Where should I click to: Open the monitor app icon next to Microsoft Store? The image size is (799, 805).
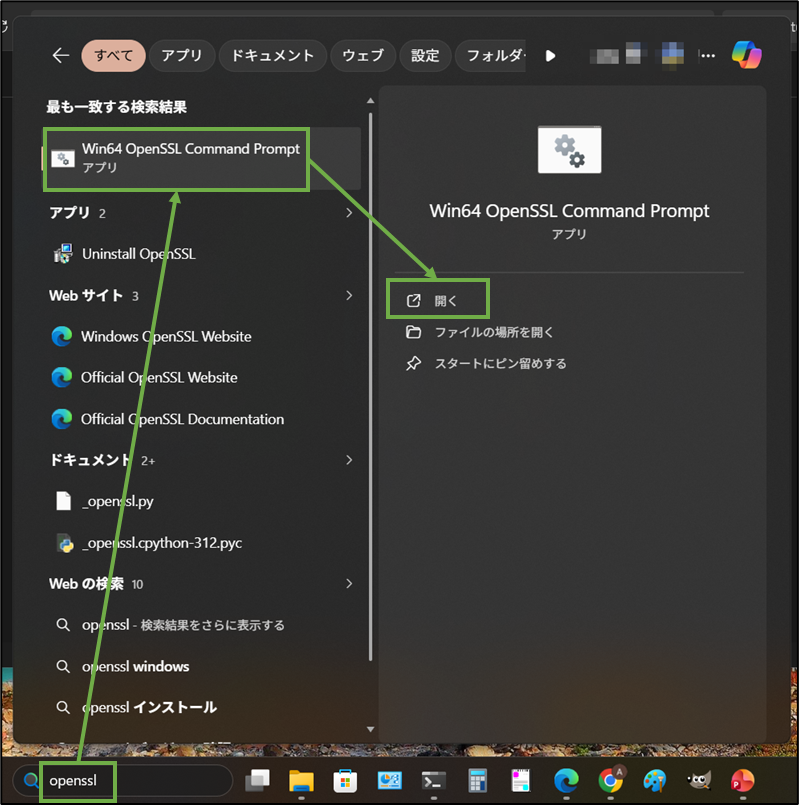click(x=390, y=781)
